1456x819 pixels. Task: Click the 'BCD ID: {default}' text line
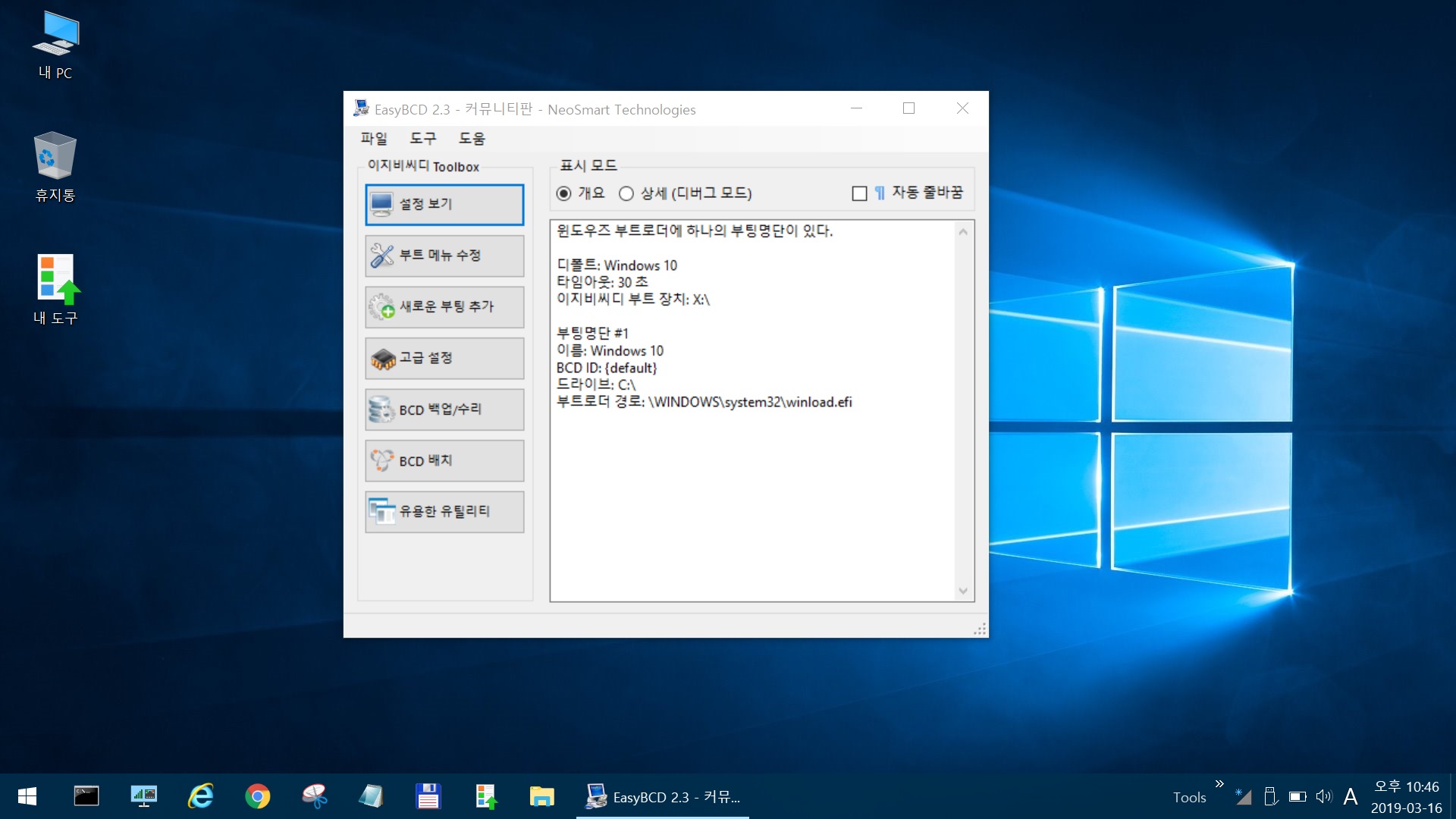(x=607, y=368)
